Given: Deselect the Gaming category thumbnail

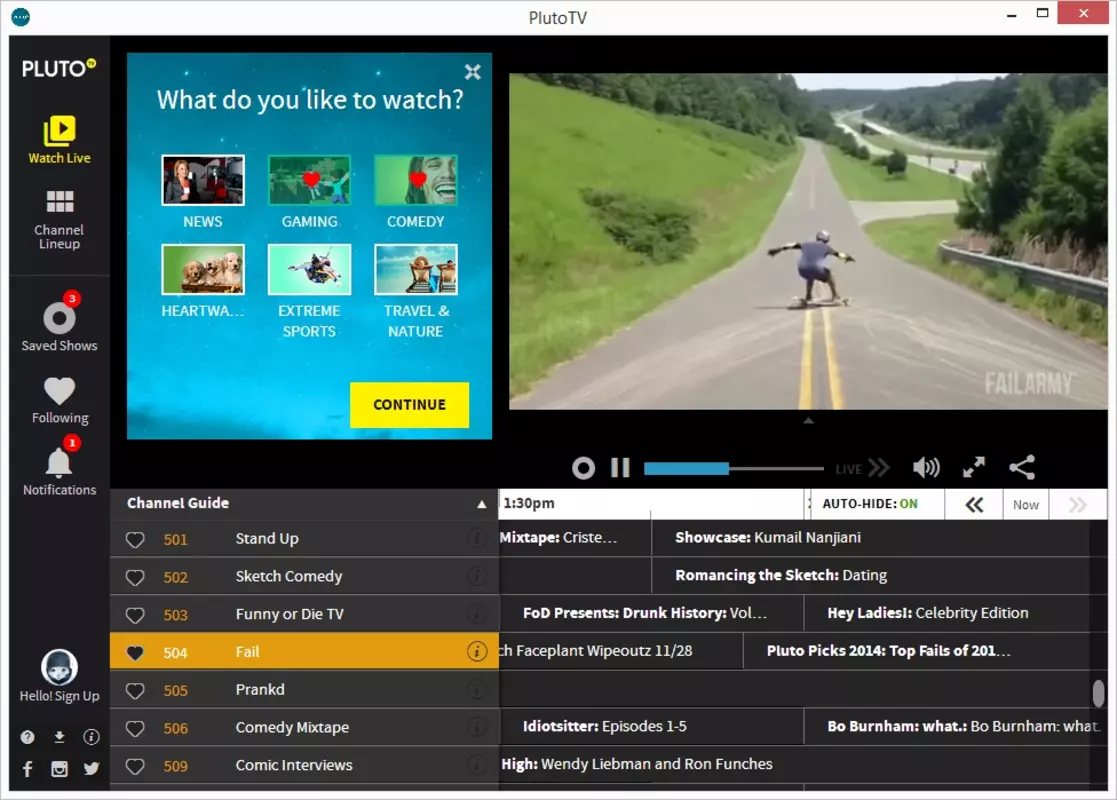Looking at the screenshot, I should [309, 180].
